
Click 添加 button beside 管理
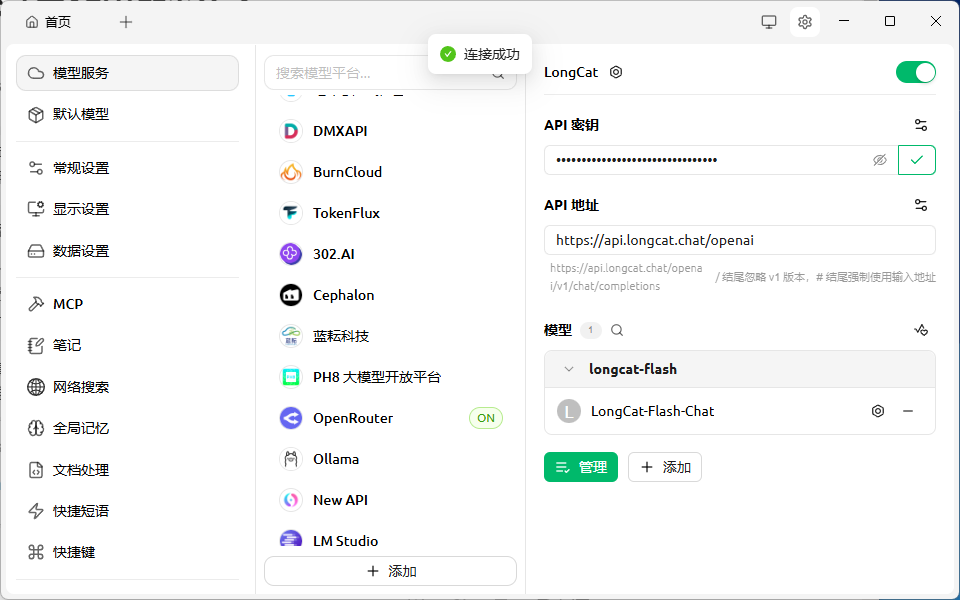coord(665,467)
